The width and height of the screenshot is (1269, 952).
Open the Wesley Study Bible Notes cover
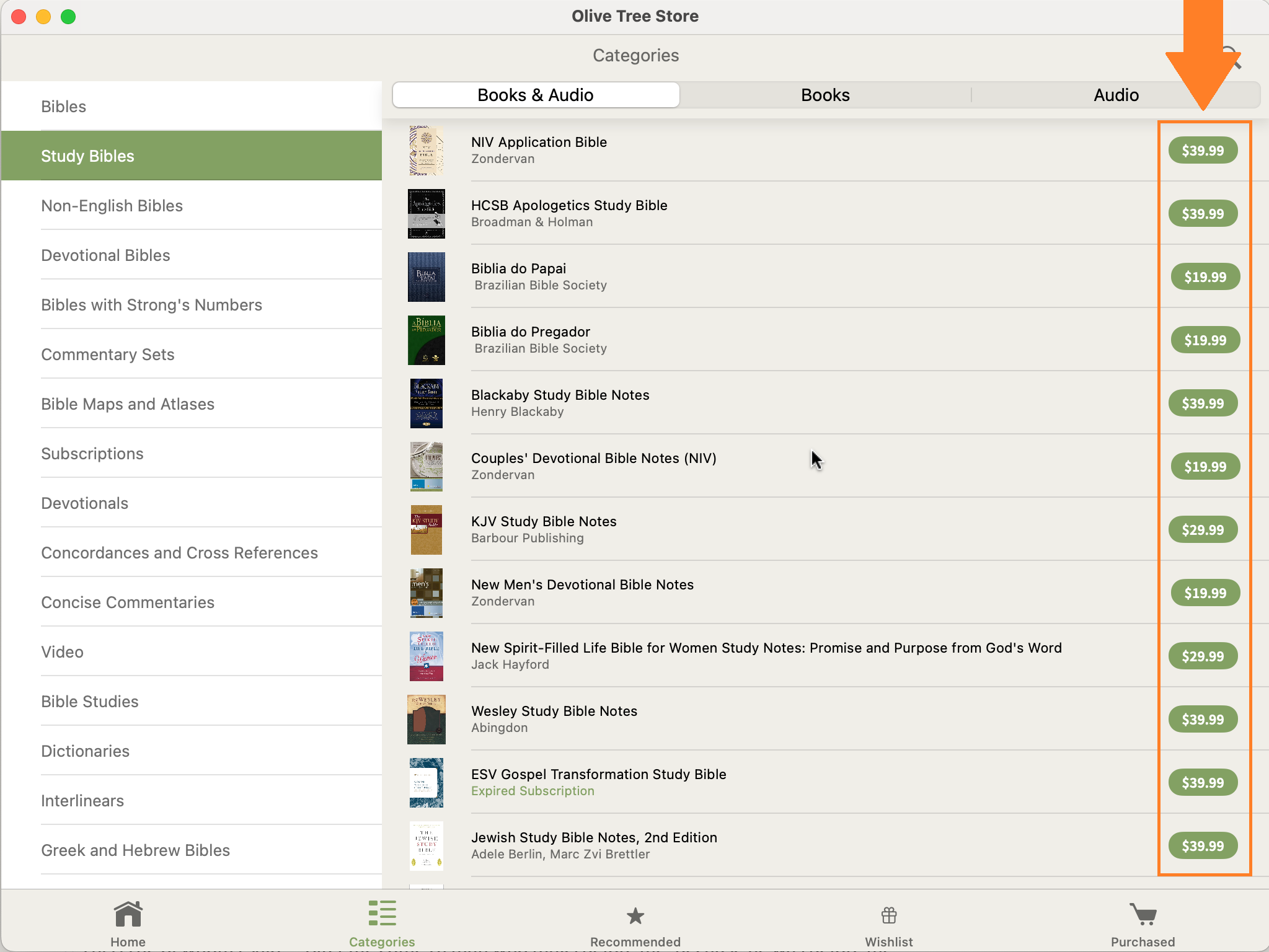(x=427, y=720)
